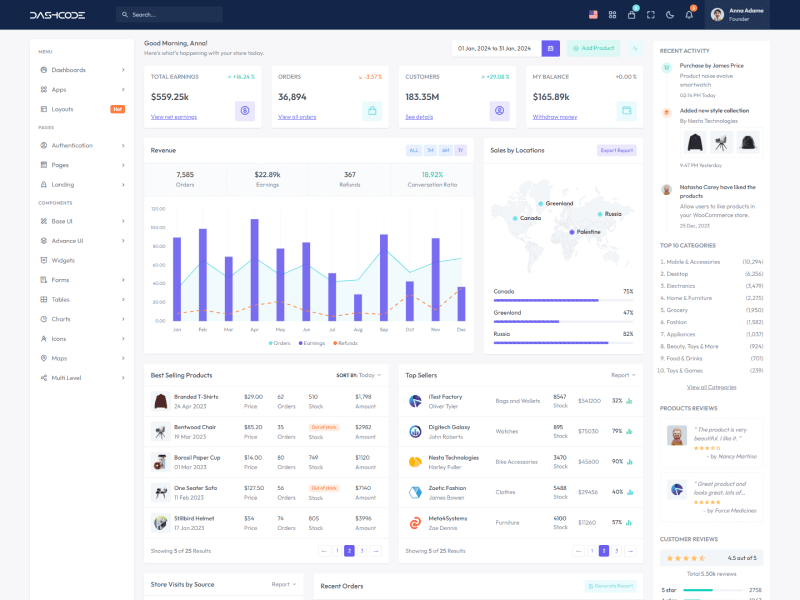This screenshot has width=800, height=600.
Task: Switch to dark mode with moon icon
Action: pos(670,15)
